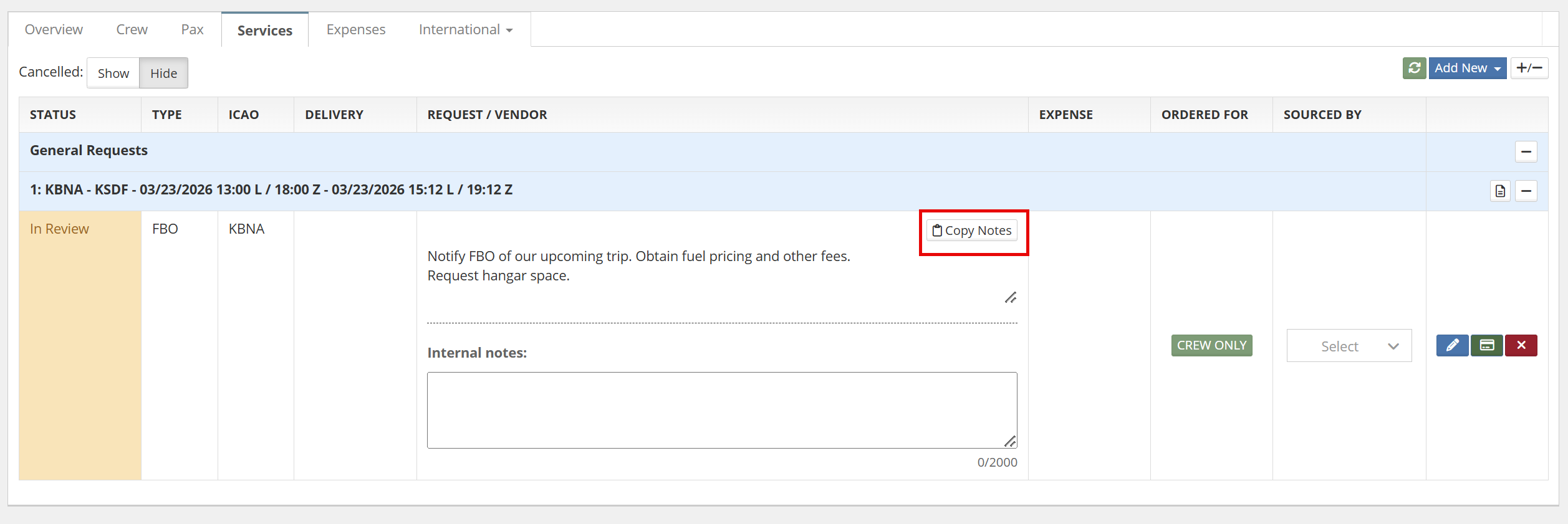Viewport: 1568px width, 524px height.
Task: Open the Add New dropdown menu
Action: pos(1467,68)
